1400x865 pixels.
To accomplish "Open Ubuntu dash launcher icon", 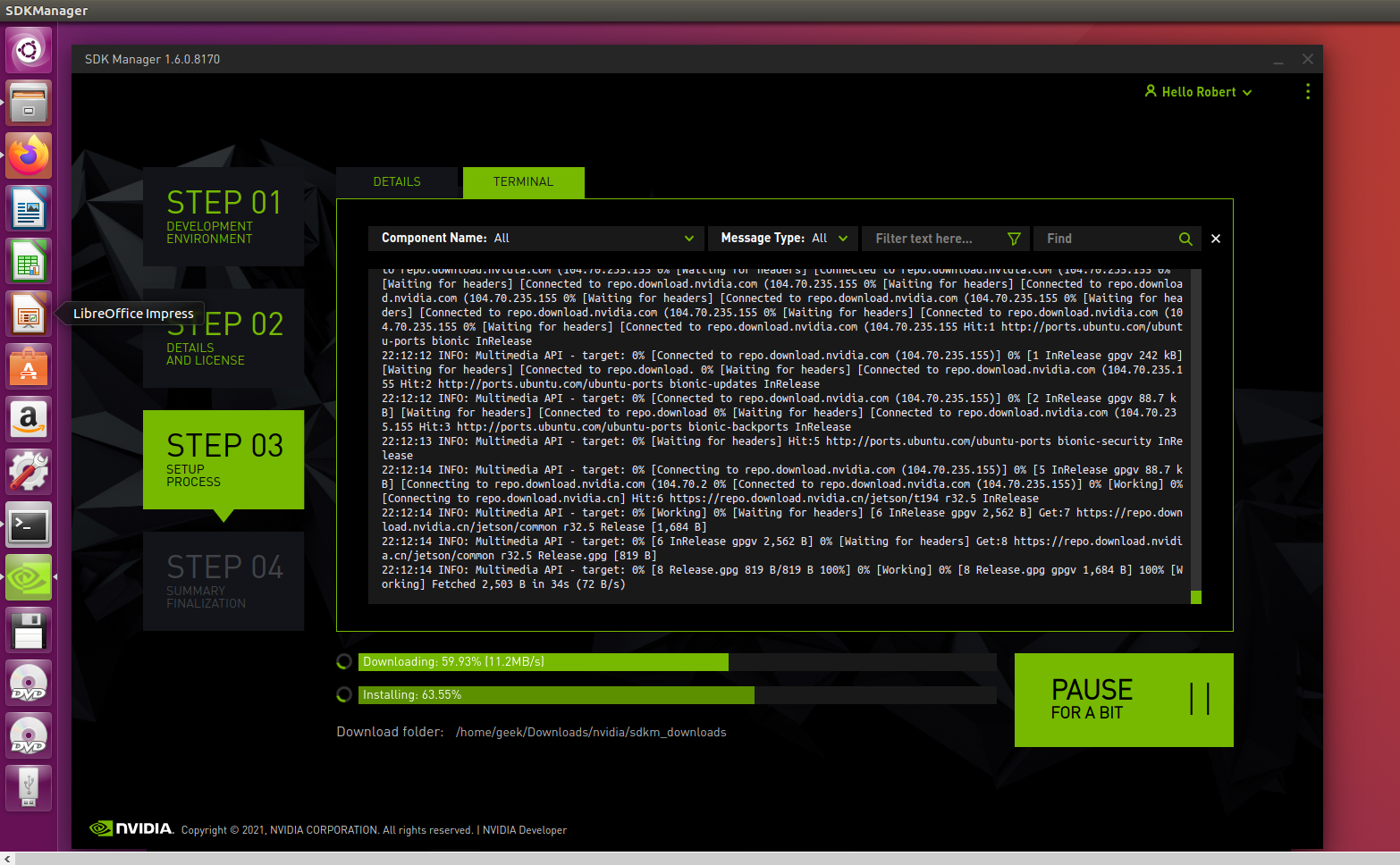I will click(29, 49).
